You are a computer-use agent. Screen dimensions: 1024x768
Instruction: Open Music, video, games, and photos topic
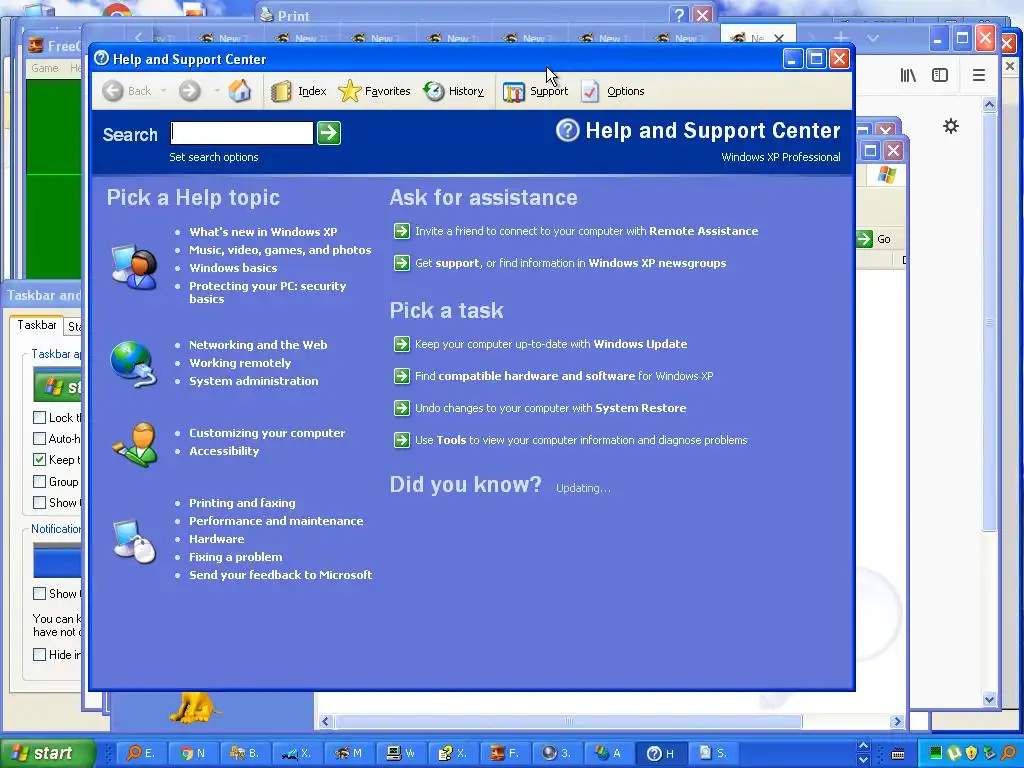[x=280, y=249]
